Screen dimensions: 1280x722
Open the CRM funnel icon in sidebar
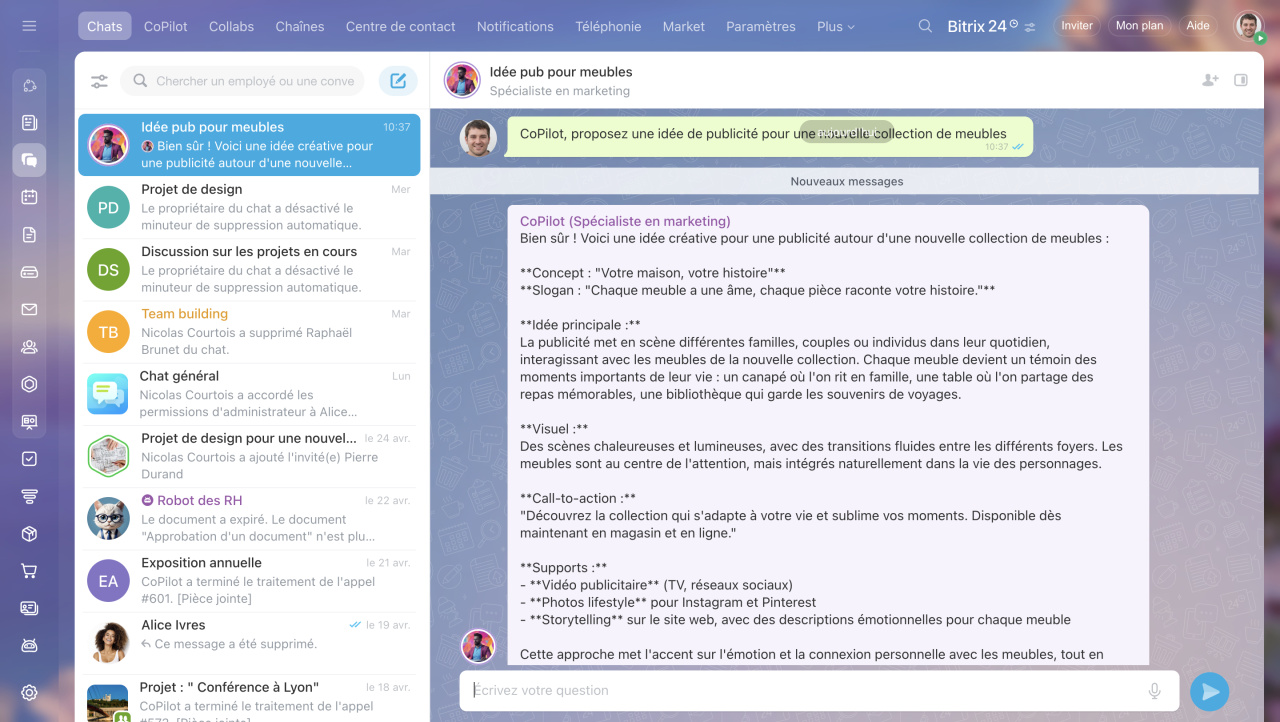pyautogui.click(x=29, y=496)
